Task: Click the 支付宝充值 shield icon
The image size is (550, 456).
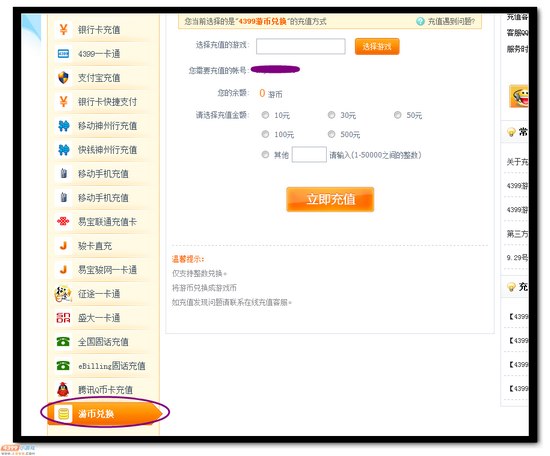Action: (x=63, y=78)
